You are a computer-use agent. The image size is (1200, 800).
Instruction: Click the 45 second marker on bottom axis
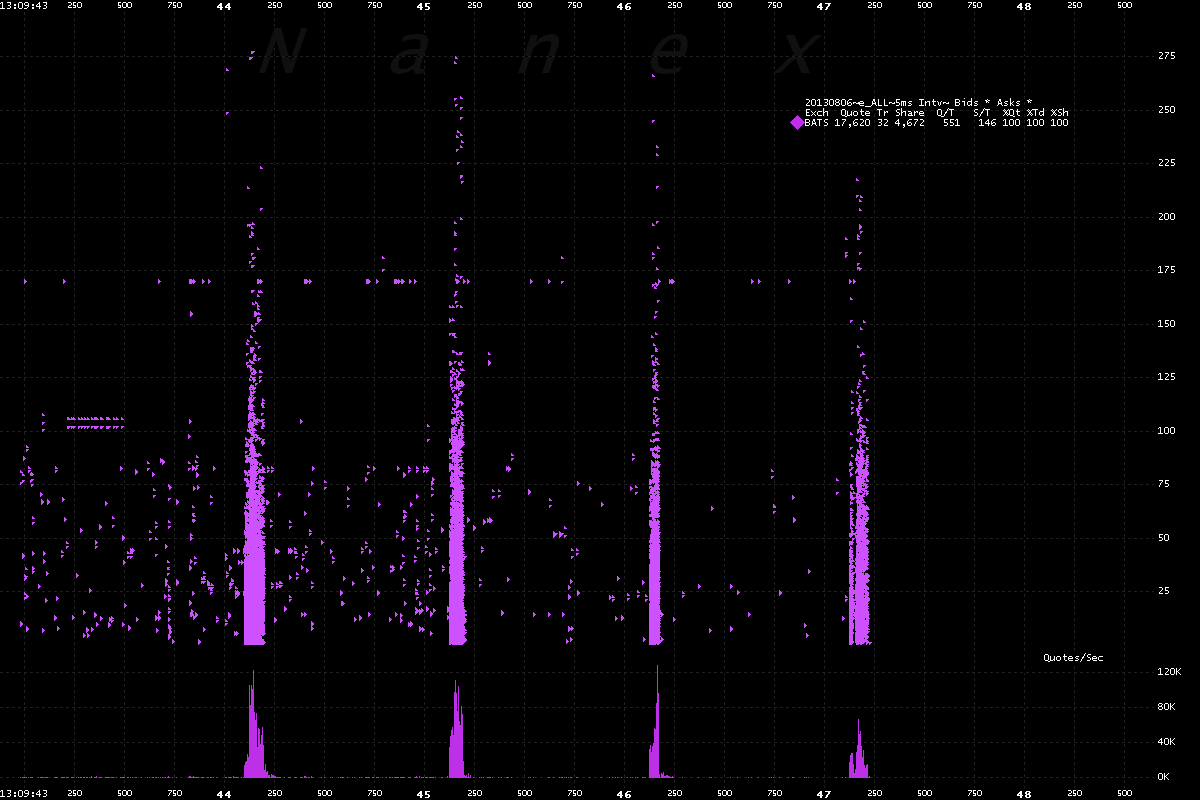(424, 793)
